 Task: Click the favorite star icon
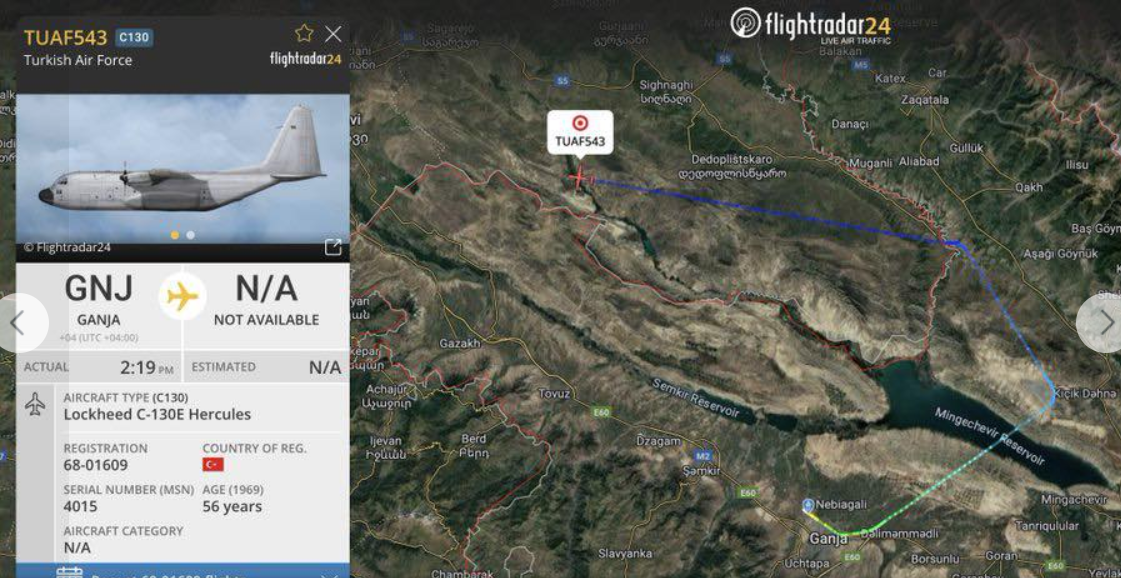coord(305,33)
